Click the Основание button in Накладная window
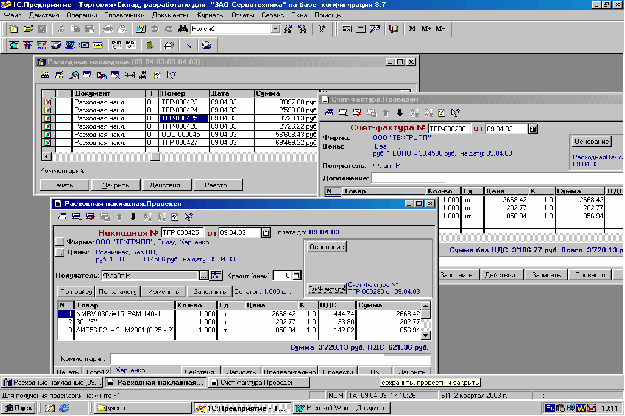The height and width of the screenshot is (416, 625). [x=327, y=247]
